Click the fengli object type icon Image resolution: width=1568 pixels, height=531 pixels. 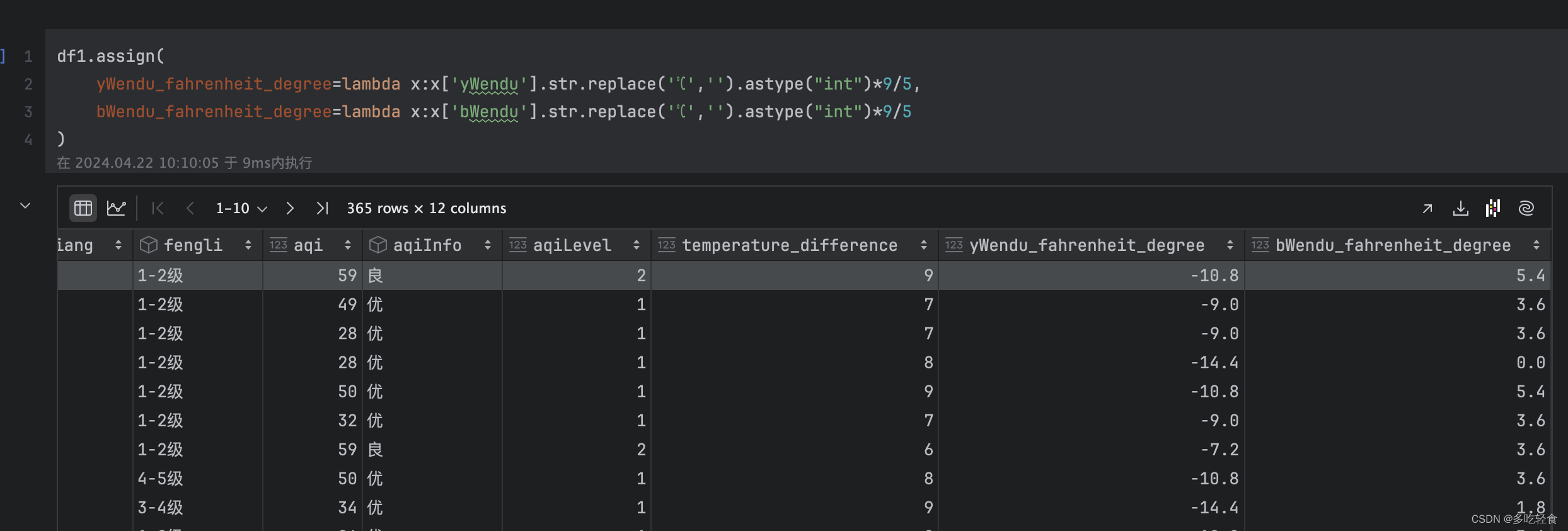[x=149, y=245]
